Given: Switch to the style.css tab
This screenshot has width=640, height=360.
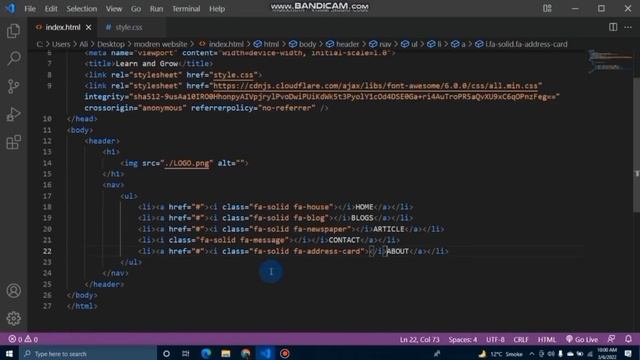Looking at the screenshot, I should pyautogui.click(x=129, y=27).
